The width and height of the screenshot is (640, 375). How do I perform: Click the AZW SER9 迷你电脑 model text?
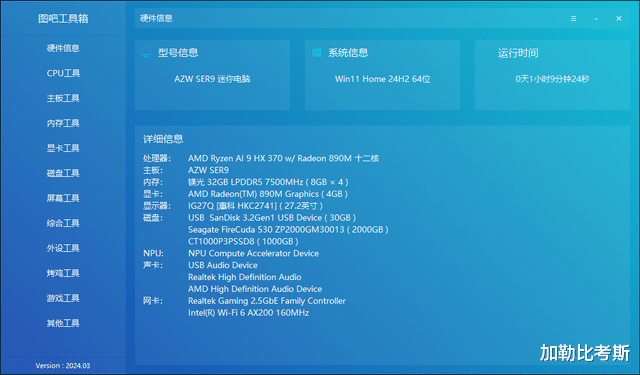click(x=212, y=79)
